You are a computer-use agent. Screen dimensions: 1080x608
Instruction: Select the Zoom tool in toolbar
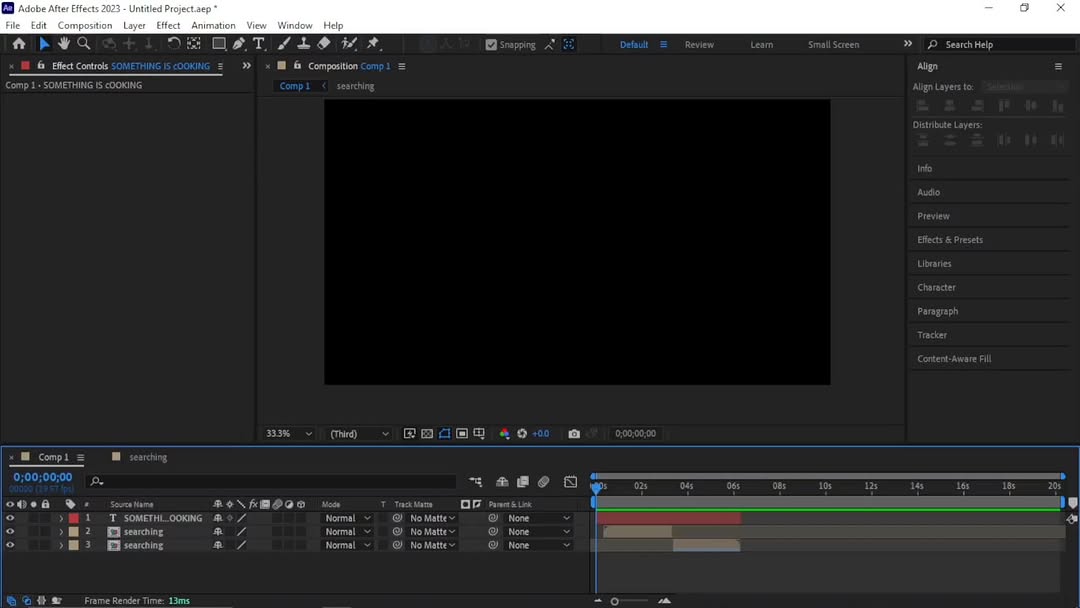[x=84, y=44]
